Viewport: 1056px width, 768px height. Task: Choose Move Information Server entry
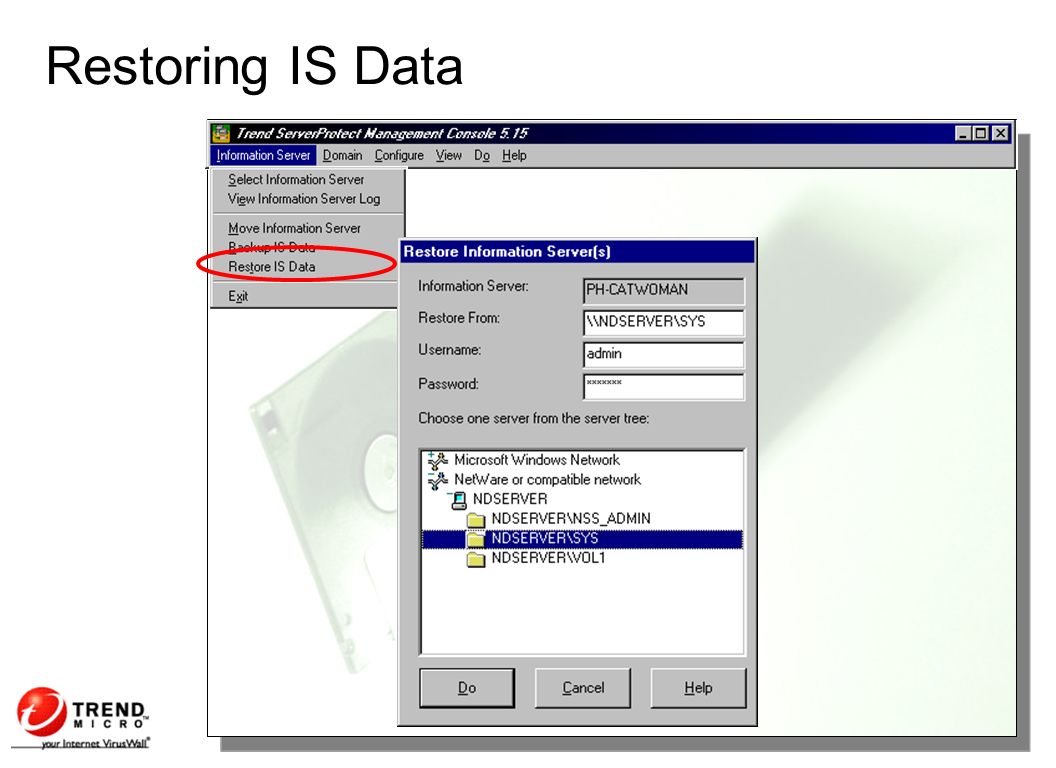pyautogui.click(x=294, y=228)
